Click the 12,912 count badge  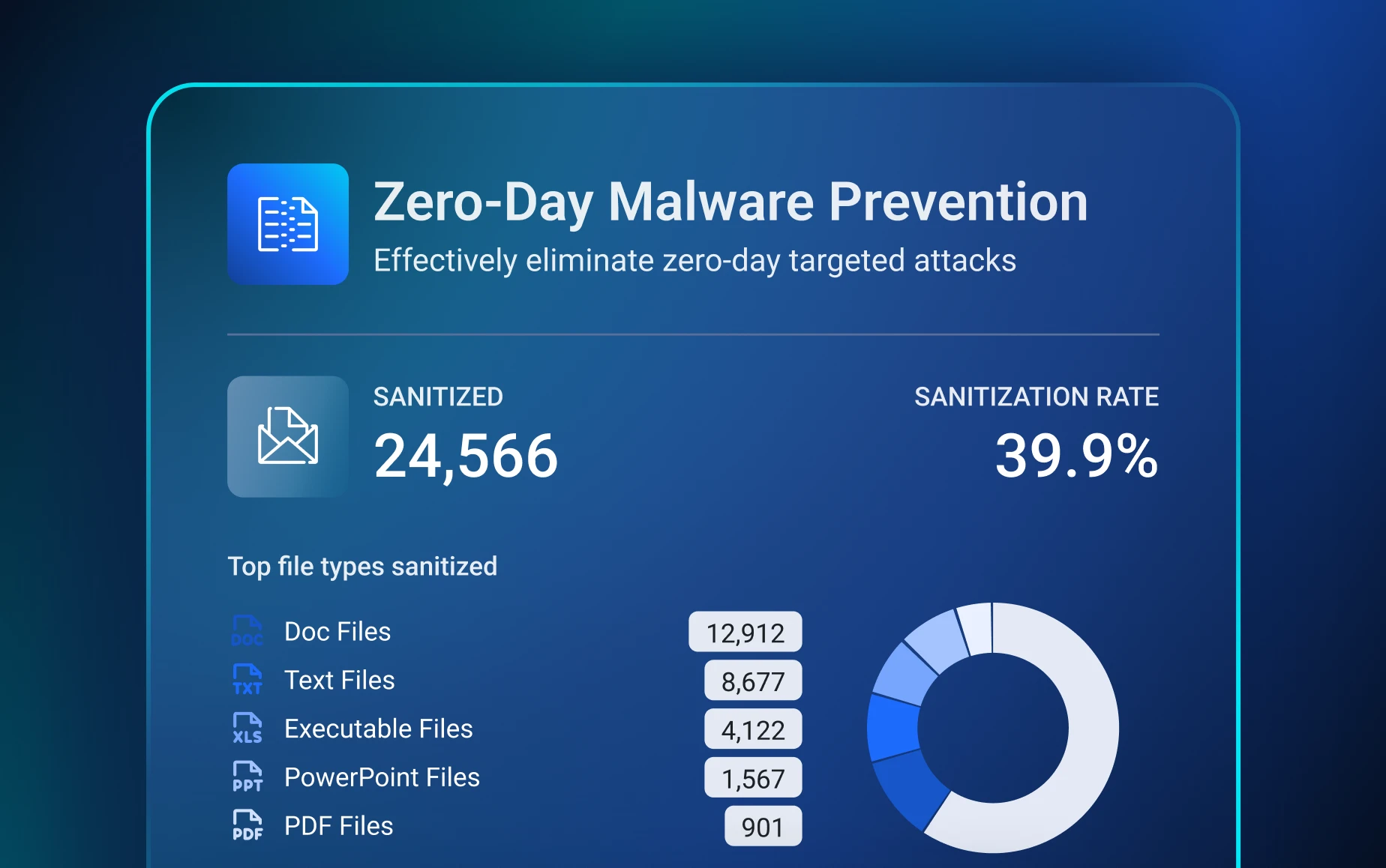click(x=745, y=633)
